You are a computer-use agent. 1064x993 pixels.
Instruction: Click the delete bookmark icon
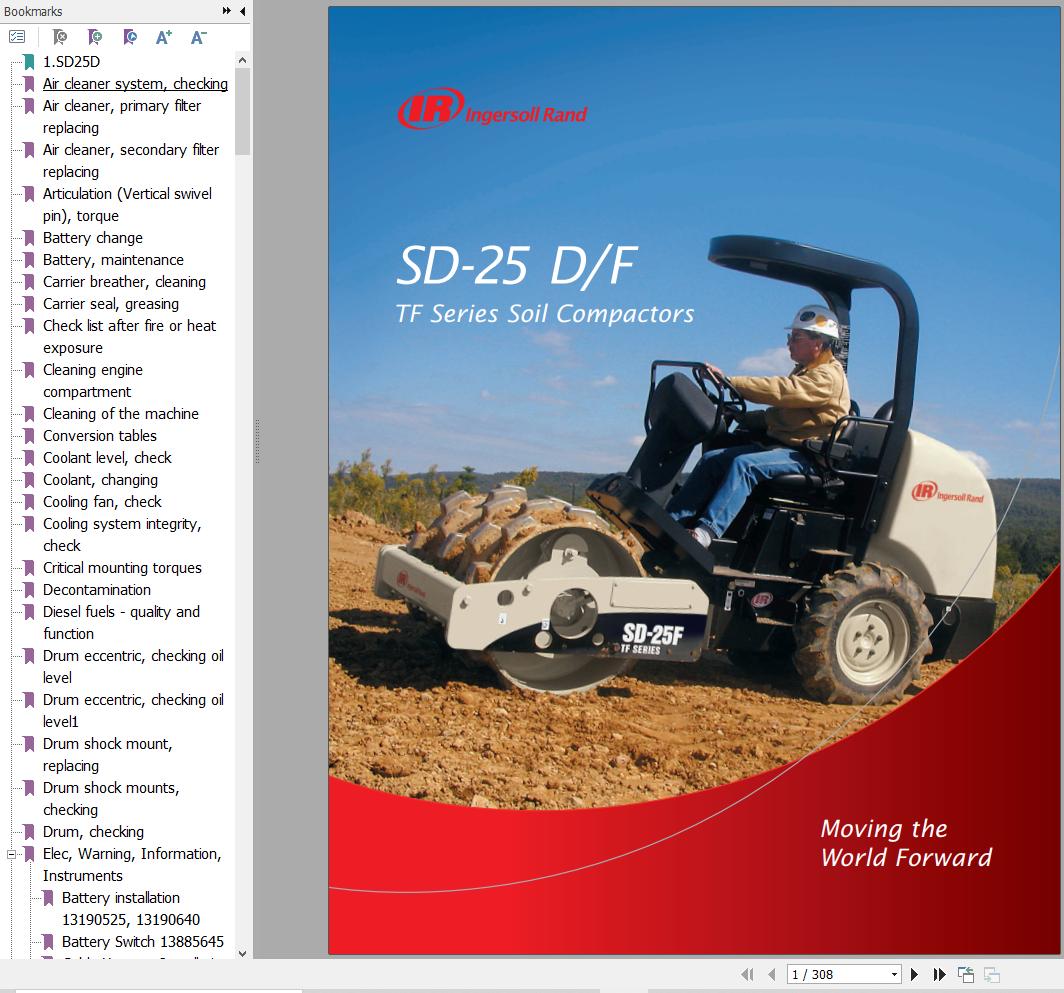60,37
